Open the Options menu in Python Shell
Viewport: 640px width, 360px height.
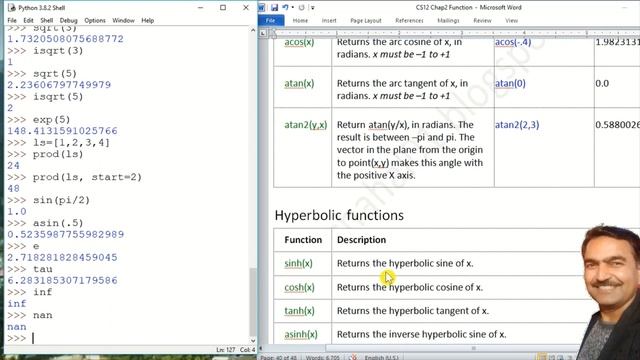tap(95, 20)
